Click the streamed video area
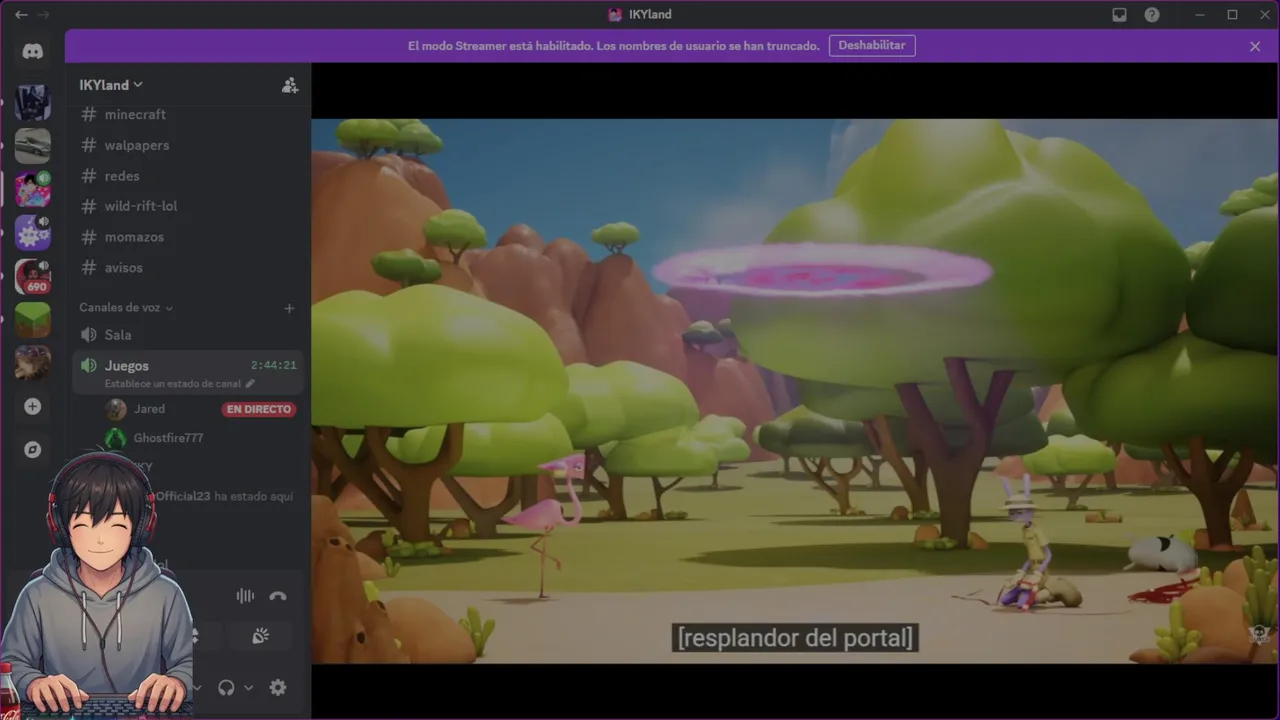1280x720 pixels. tap(795, 391)
